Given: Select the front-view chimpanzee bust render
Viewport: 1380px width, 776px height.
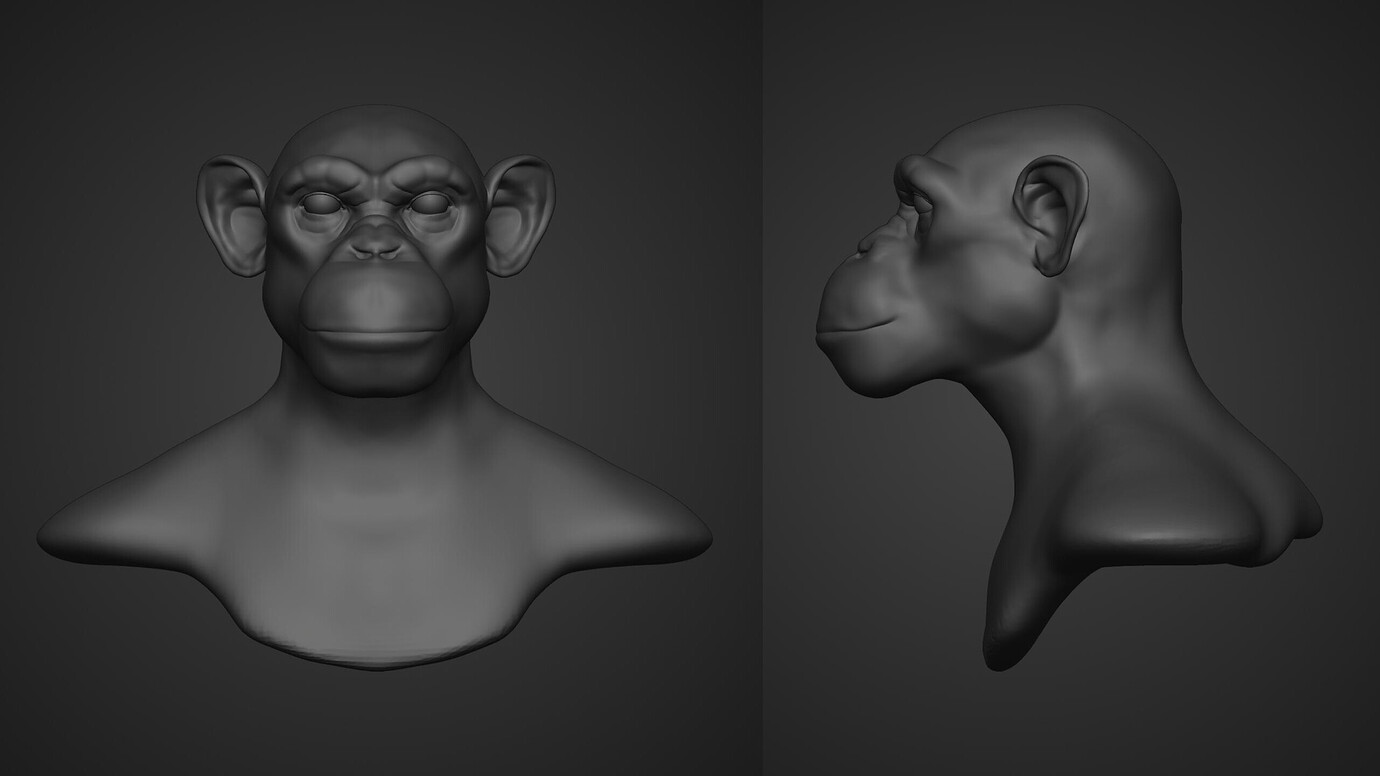Looking at the screenshot, I should pyautogui.click(x=375, y=387).
